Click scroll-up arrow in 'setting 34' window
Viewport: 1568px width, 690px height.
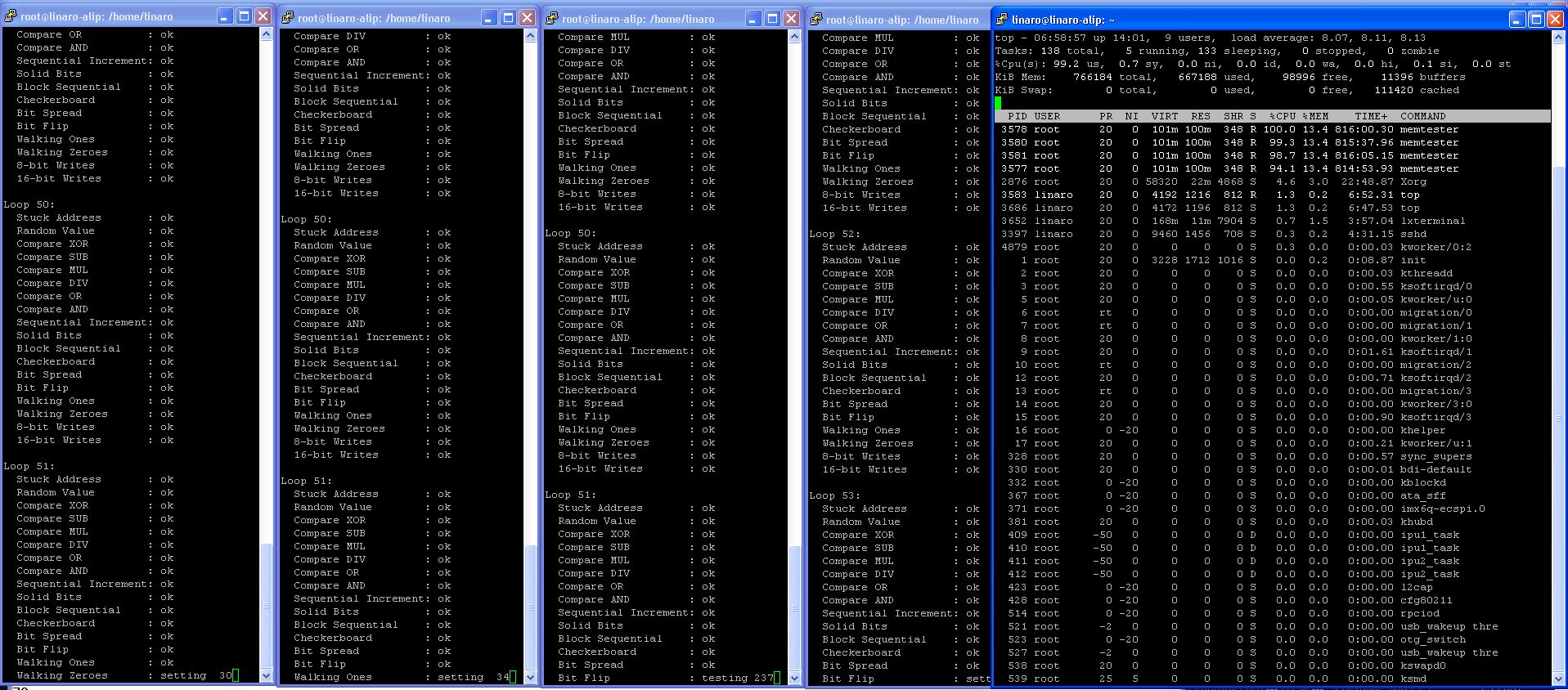(x=530, y=36)
